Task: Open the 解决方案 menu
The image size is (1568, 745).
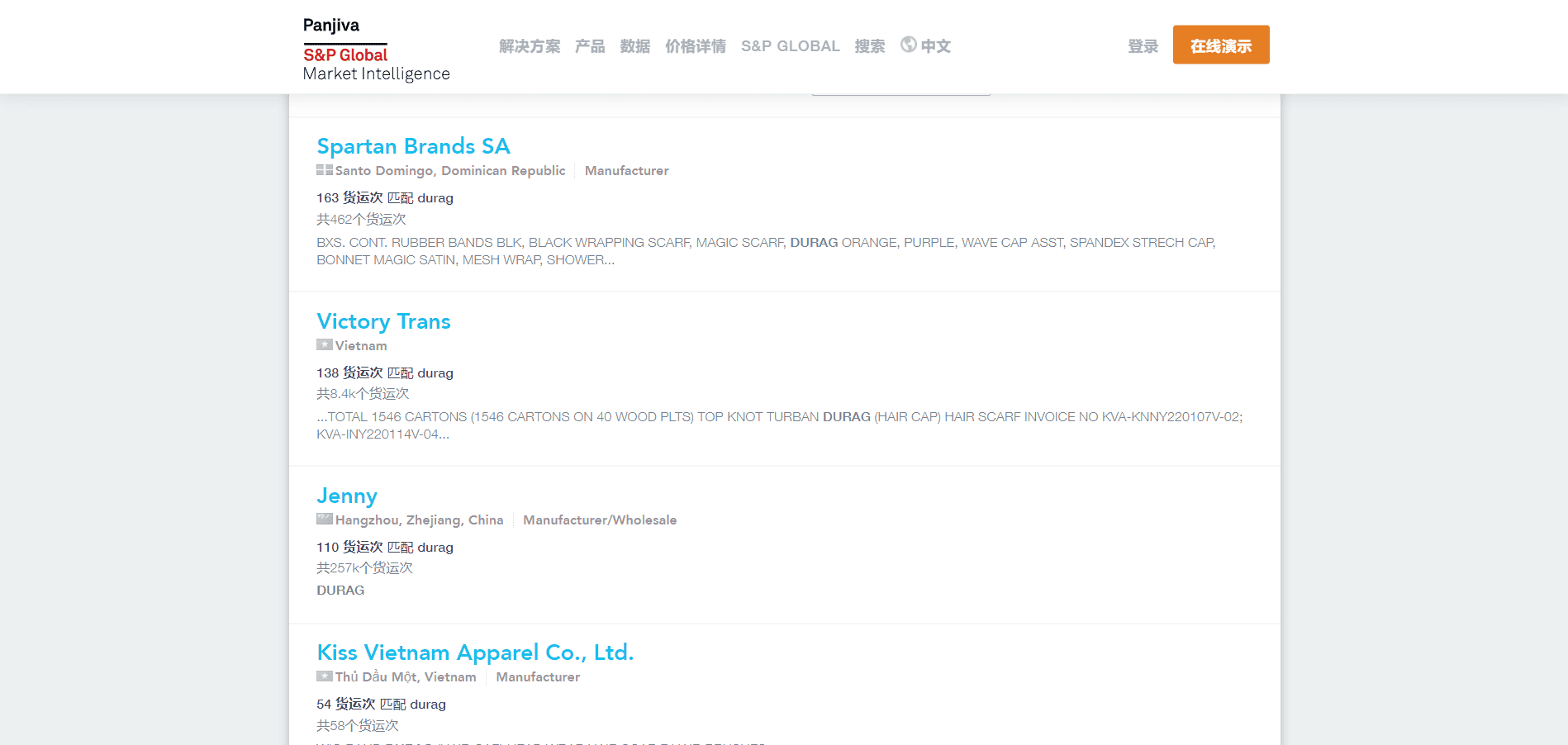Action: click(530, 46)
